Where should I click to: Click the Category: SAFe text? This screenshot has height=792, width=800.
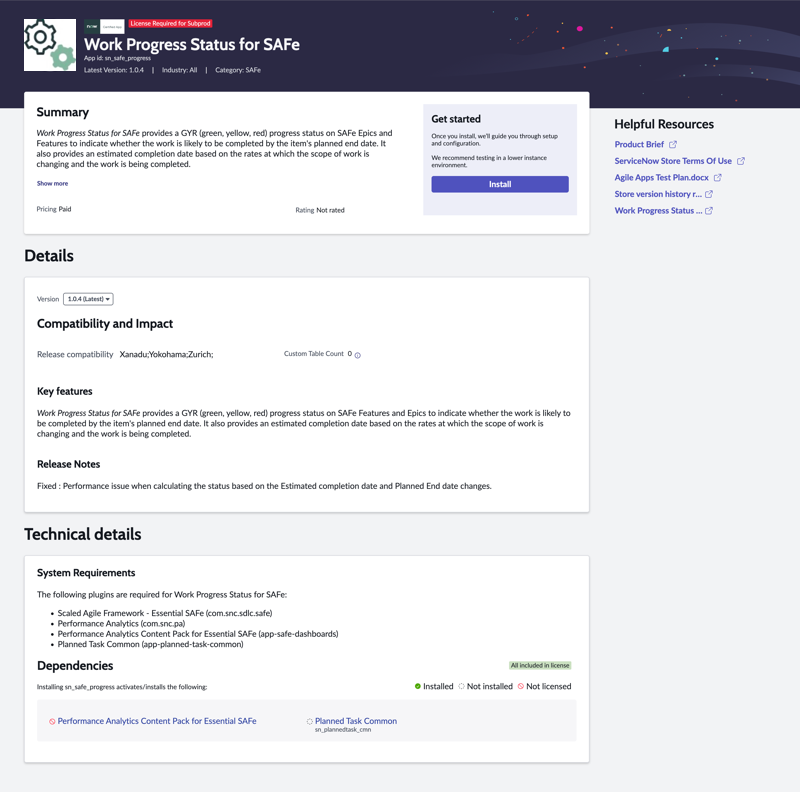point(238,70)
